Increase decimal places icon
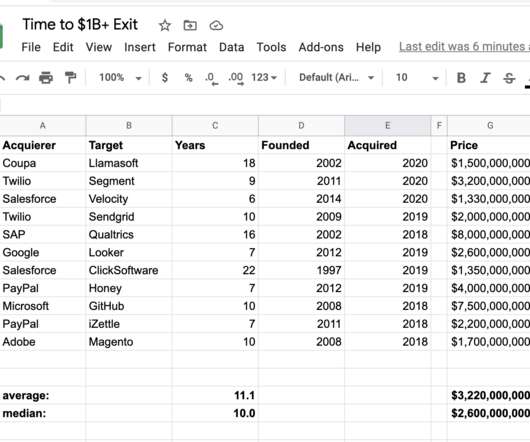 tap(236, 78)
